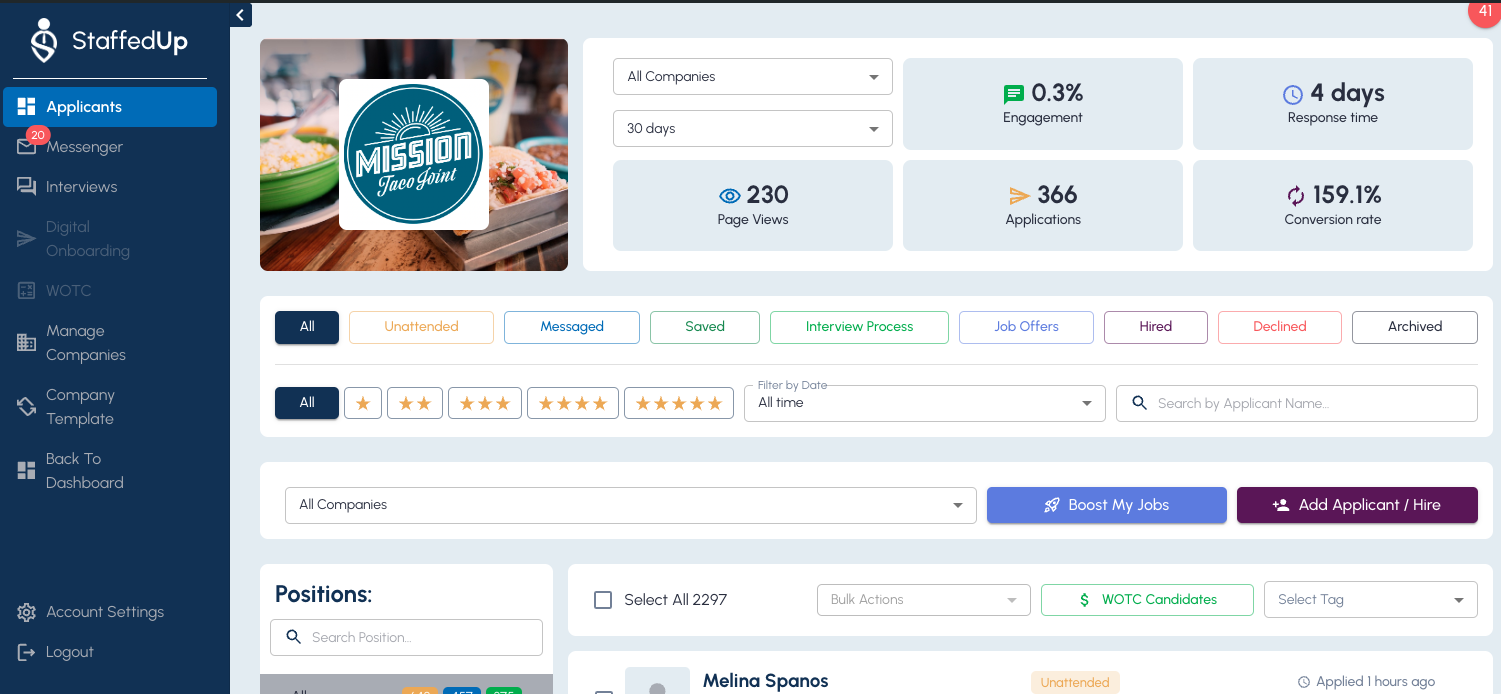Select the two-star rating filter

(414, 403)
